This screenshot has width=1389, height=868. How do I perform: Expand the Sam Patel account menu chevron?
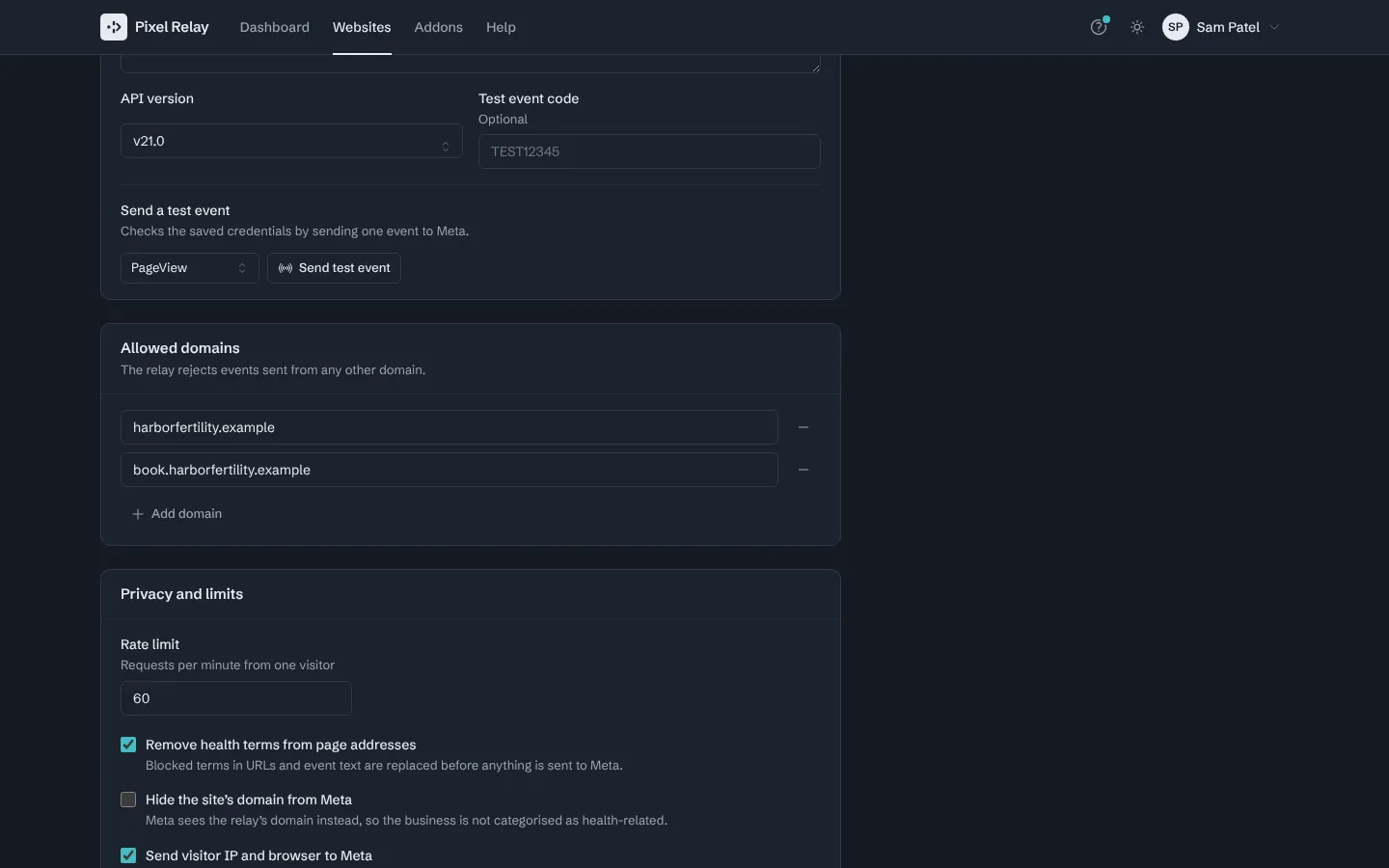(x=1274, y=27)
